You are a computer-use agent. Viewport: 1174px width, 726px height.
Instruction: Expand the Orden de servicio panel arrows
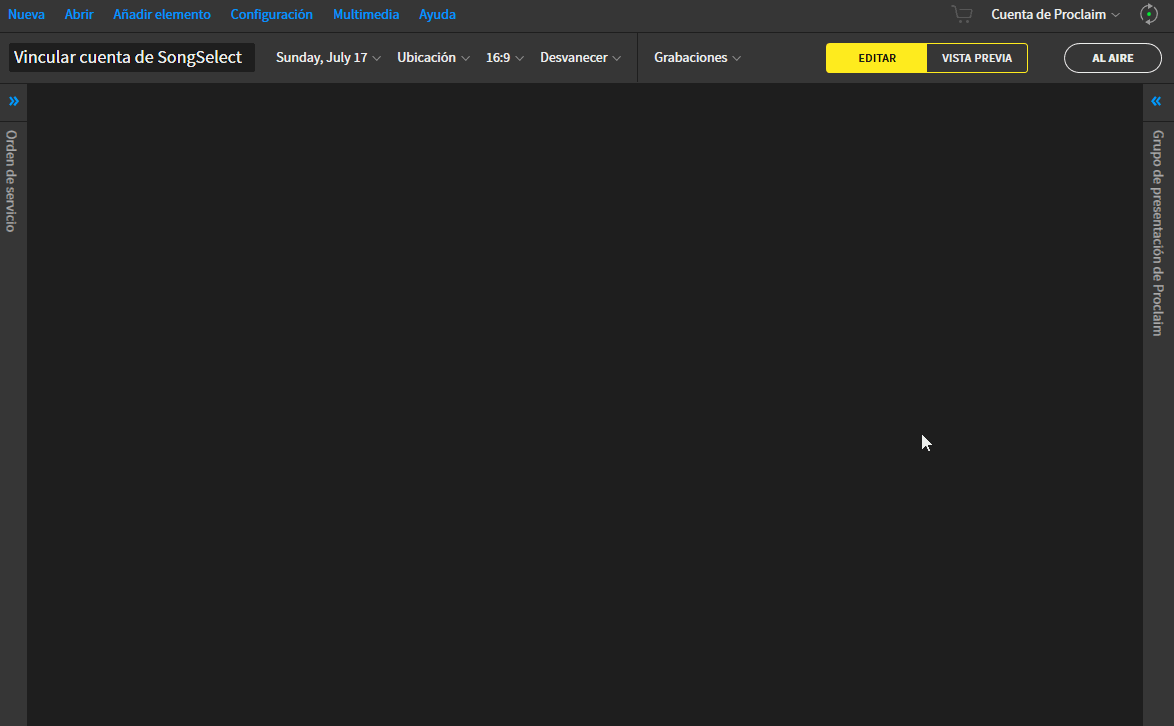coord(13,101)
